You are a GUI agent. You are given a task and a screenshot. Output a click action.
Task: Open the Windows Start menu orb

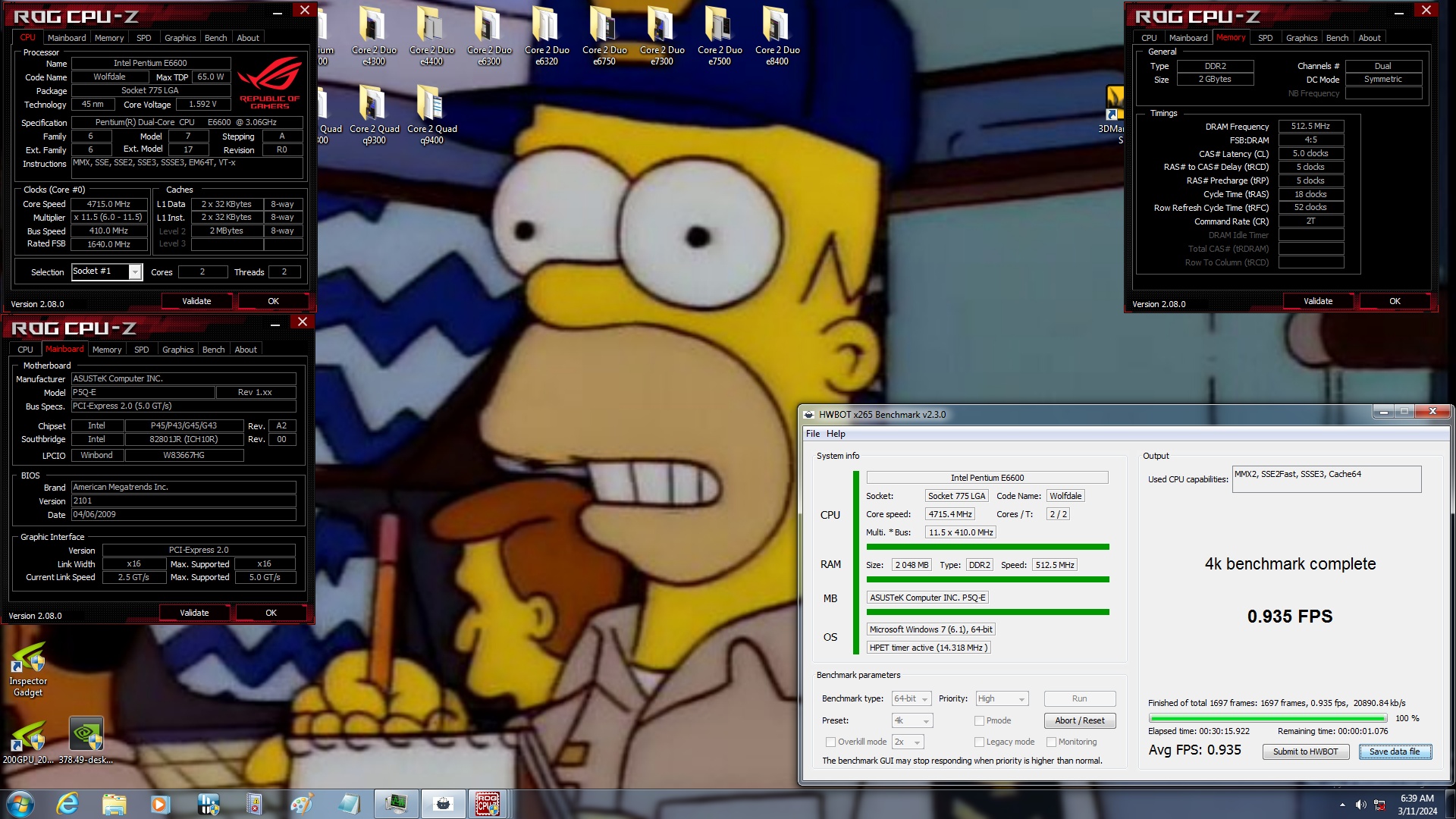pos(20,803)
